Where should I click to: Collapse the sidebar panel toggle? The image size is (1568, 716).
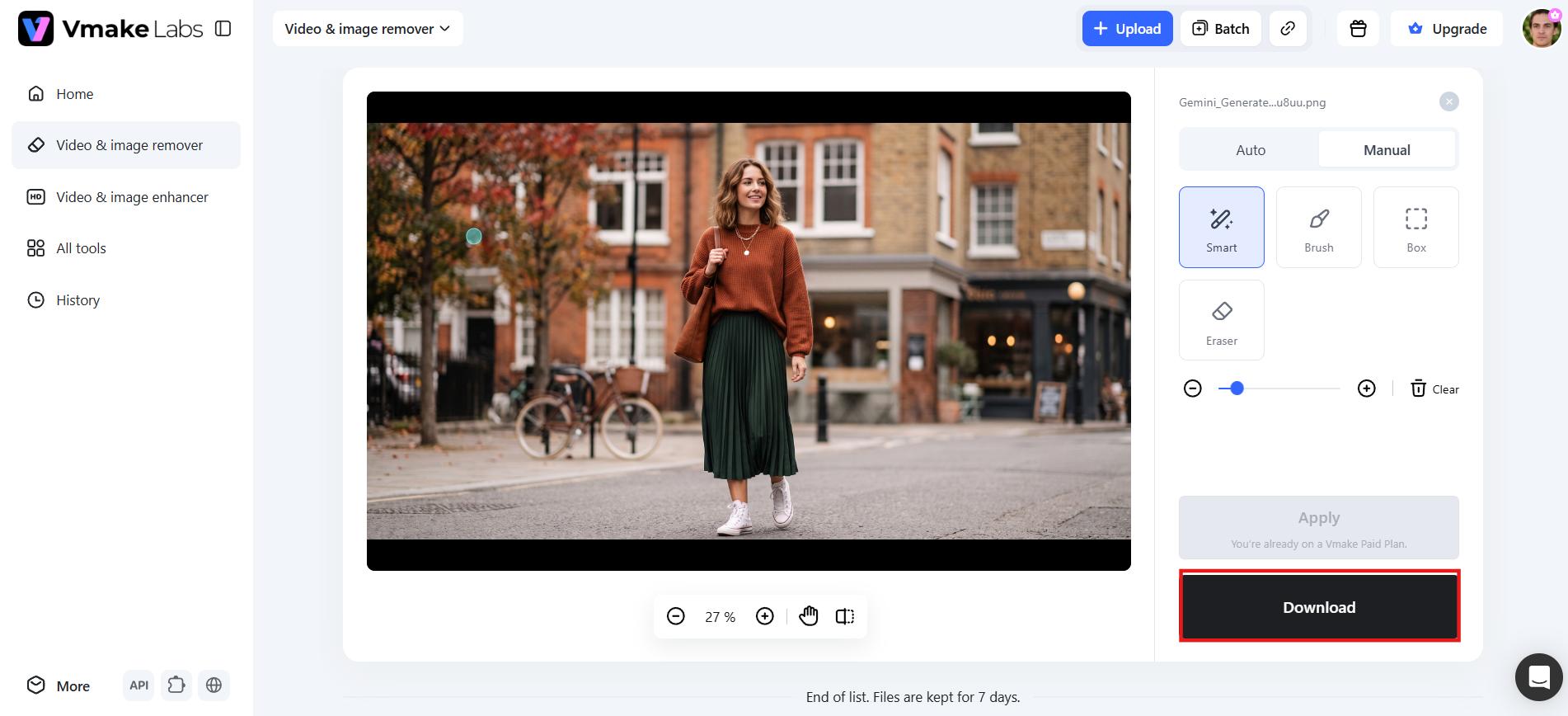click(223, 29)
